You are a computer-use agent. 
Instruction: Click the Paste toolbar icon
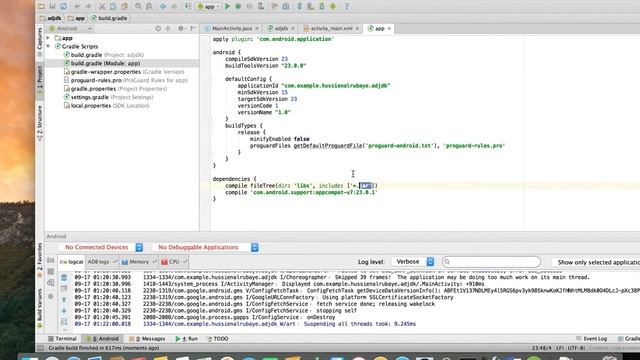click(x=124, y=6)
